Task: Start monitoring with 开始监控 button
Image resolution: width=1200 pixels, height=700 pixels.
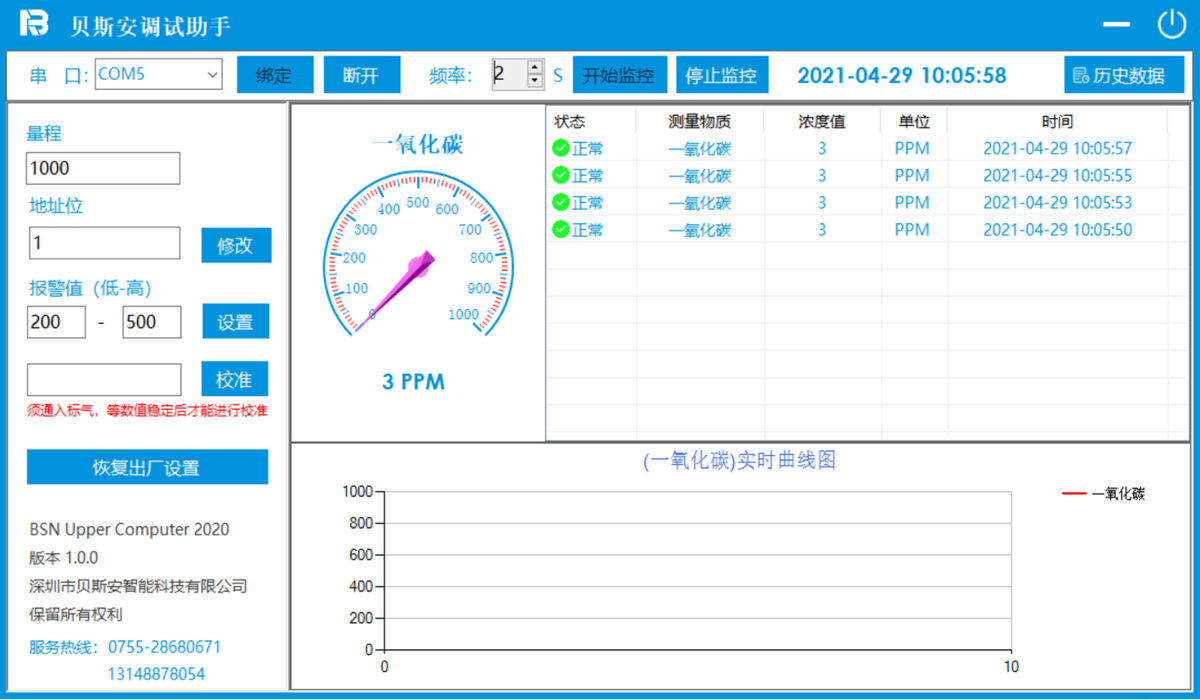Action: 619,75
